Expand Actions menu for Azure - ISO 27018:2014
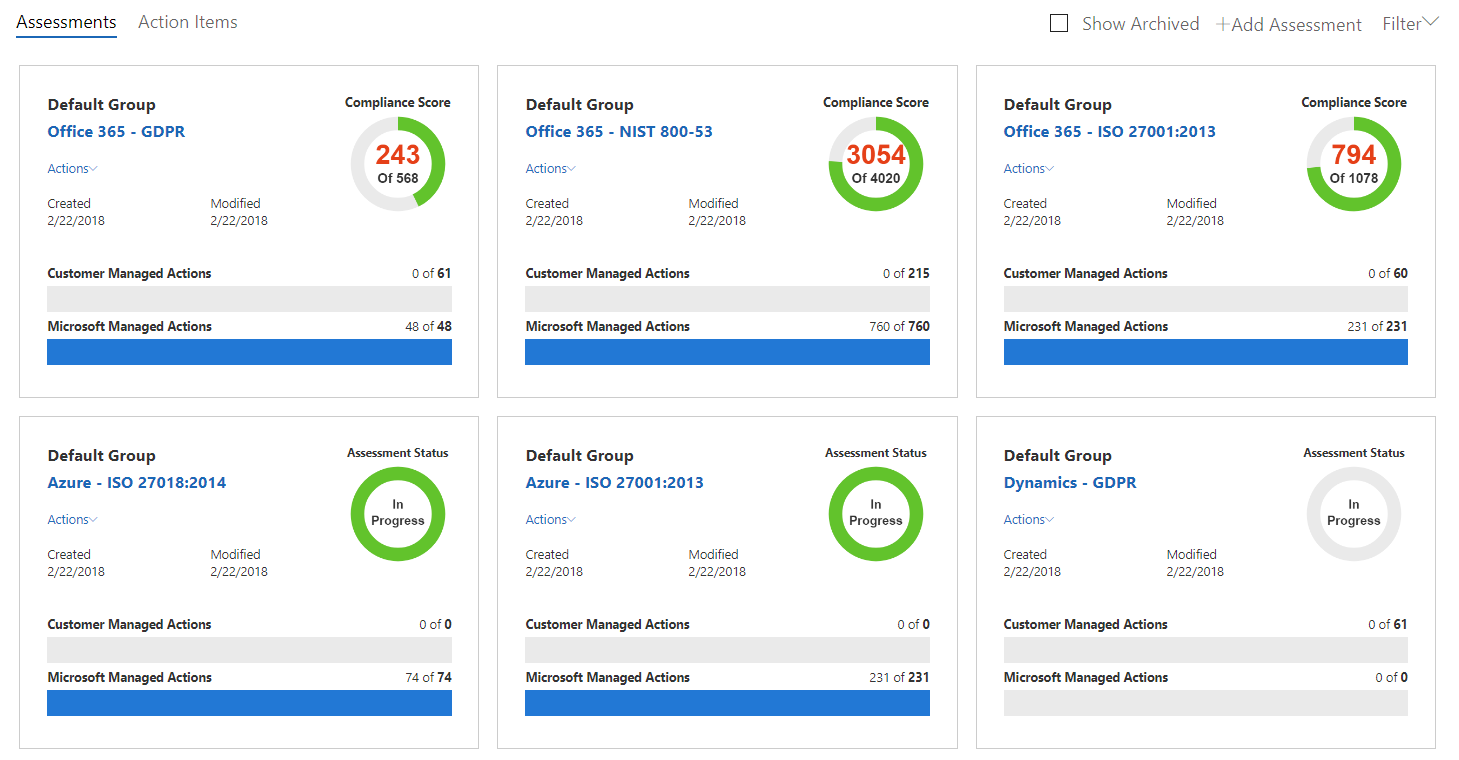Image resolution: width=1459 pixels, height=760 pixels. point(73,519)
